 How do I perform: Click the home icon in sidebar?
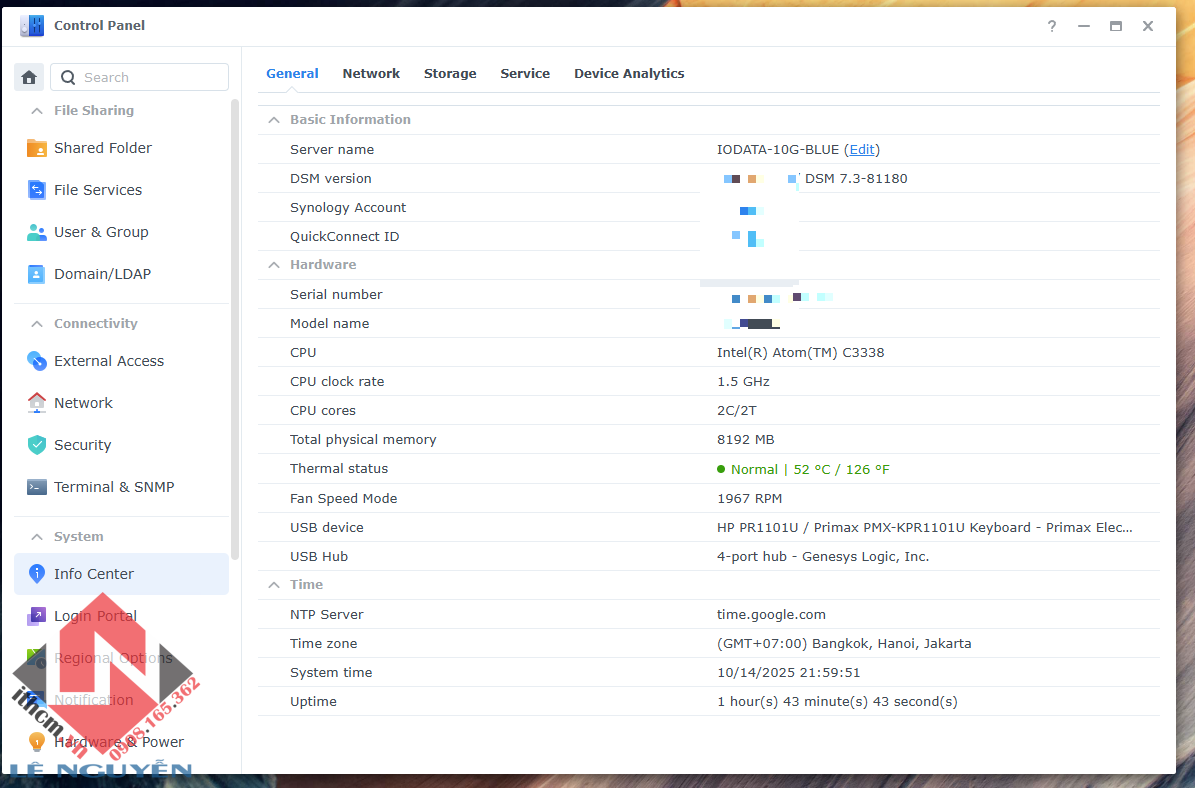pos(29,77)
